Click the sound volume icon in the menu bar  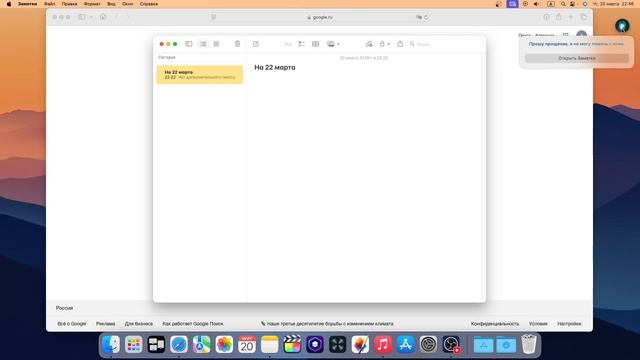tap(537, 4)
